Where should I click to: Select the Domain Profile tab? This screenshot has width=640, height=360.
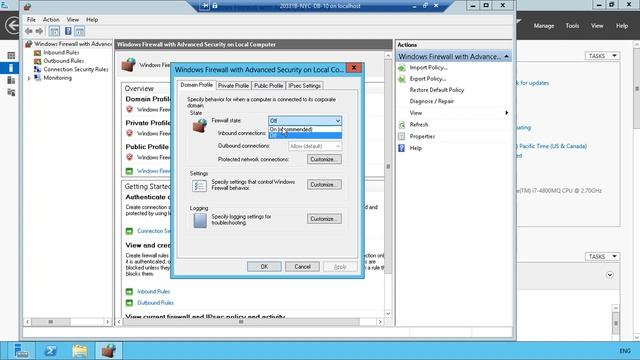(196, 85)
